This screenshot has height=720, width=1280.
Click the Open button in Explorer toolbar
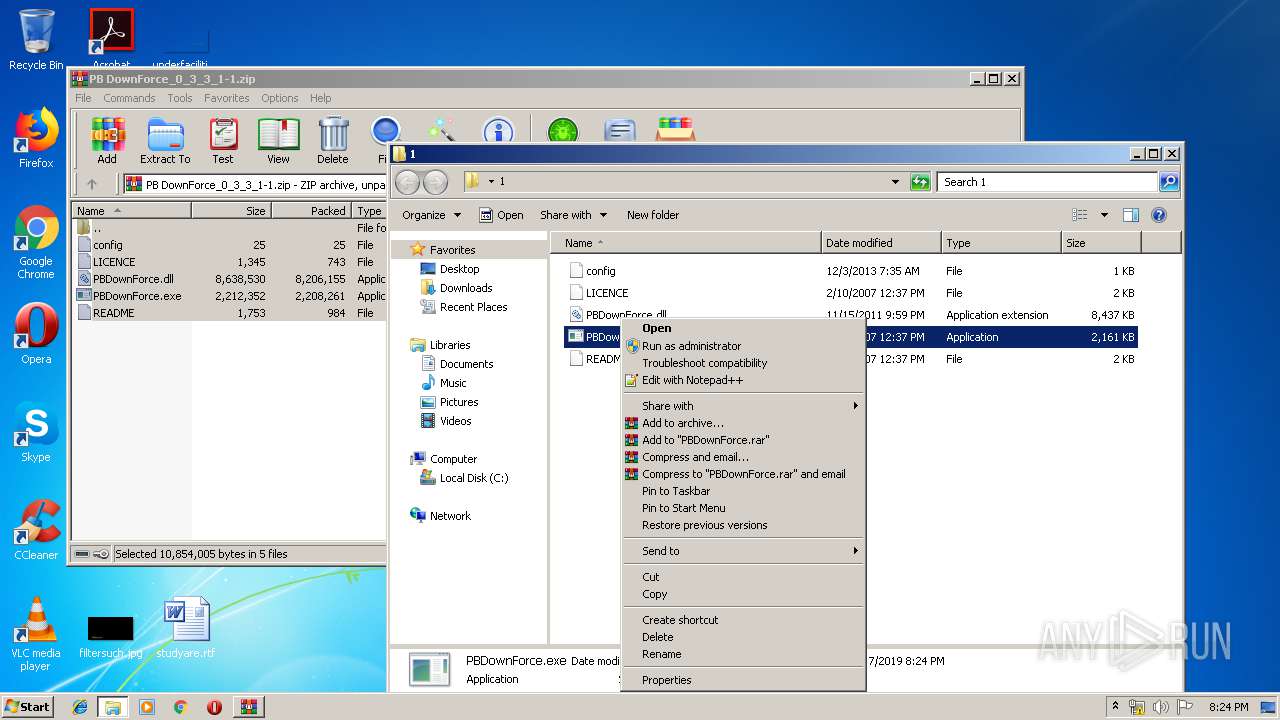(501, 215)
